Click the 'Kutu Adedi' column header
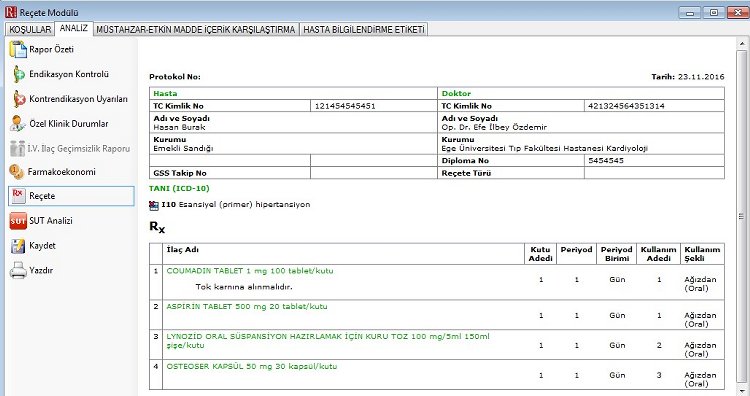Screen dimensions: 750x396 click(x=540, y=254)
